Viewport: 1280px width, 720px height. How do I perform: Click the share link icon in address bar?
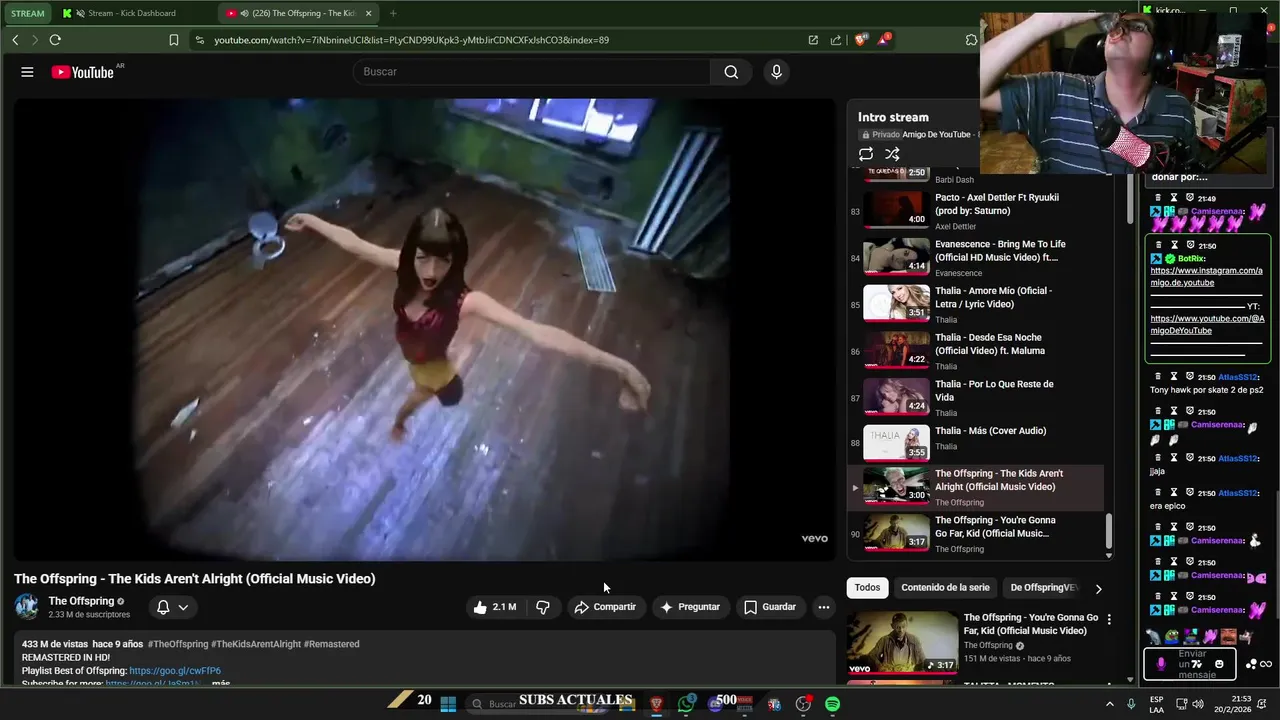click(x=836, y=40)
